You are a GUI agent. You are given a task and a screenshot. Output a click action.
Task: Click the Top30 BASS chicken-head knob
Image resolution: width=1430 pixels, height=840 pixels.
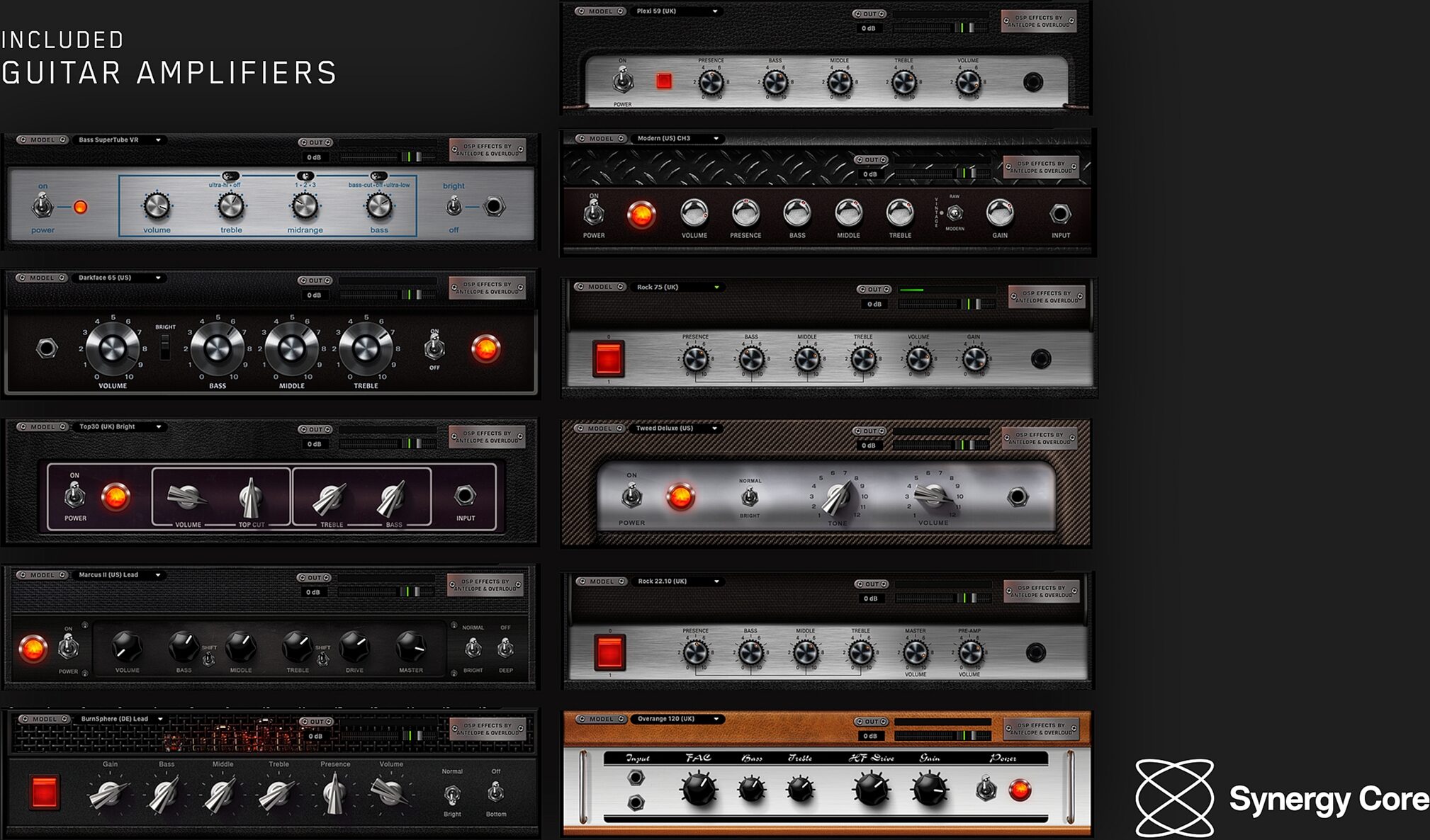point(391,498)
